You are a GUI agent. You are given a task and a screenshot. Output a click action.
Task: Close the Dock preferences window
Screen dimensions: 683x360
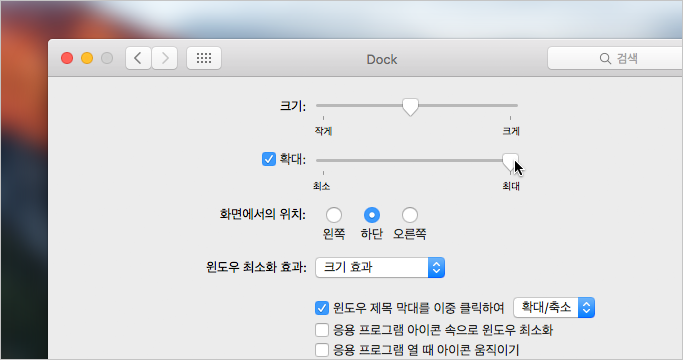67,58
